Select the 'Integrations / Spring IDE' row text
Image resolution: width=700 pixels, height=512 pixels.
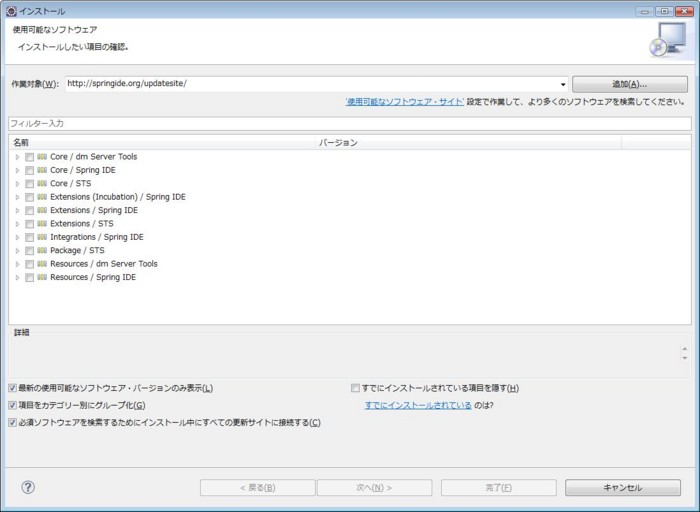(x=97, y=237)
